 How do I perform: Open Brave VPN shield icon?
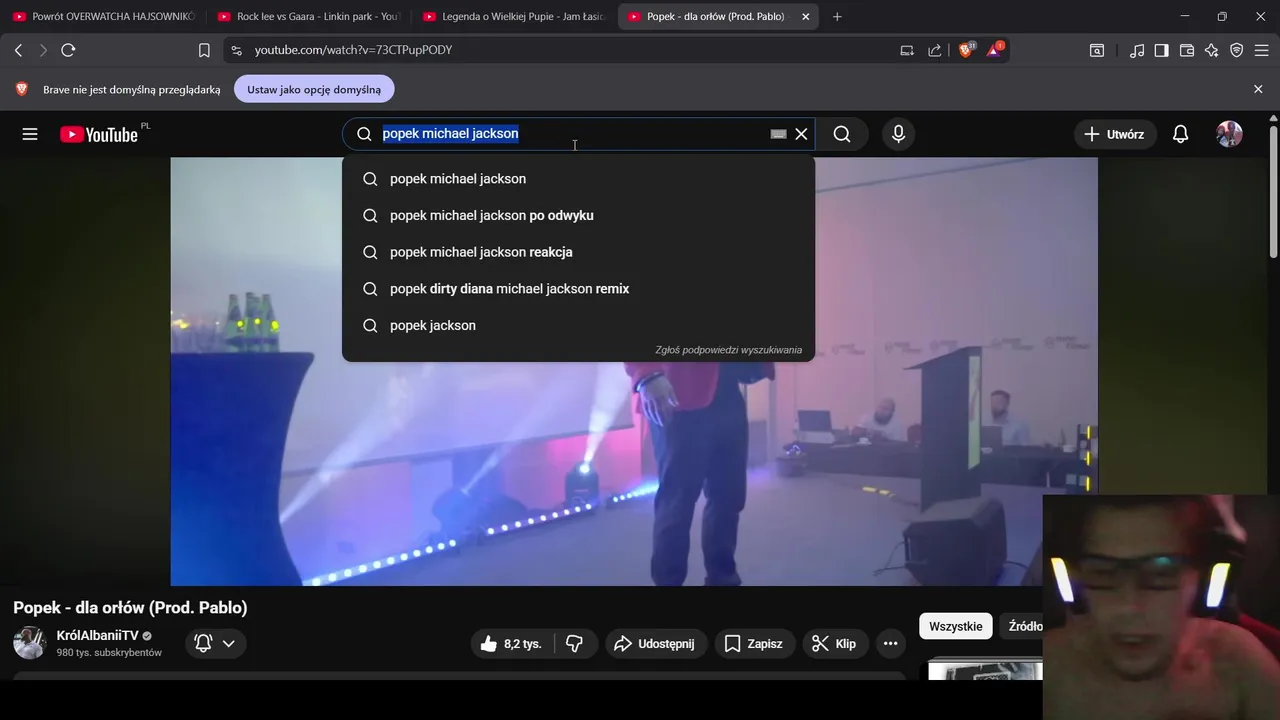coord(1237,50)
